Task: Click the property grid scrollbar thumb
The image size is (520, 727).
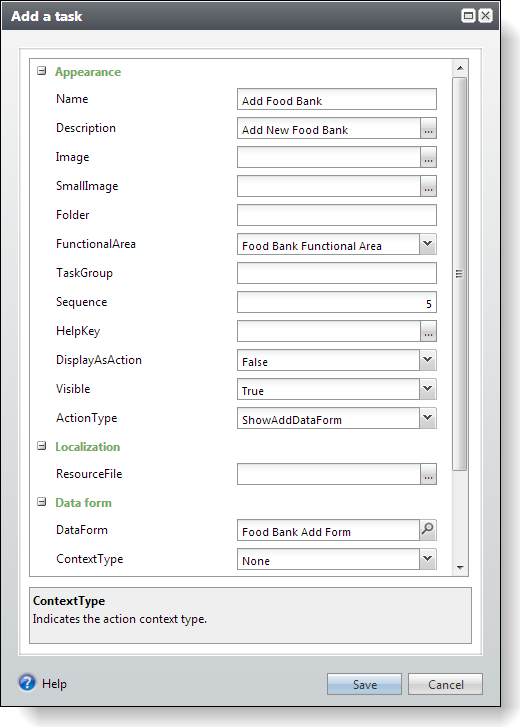Action: click(x=459, y=274)
